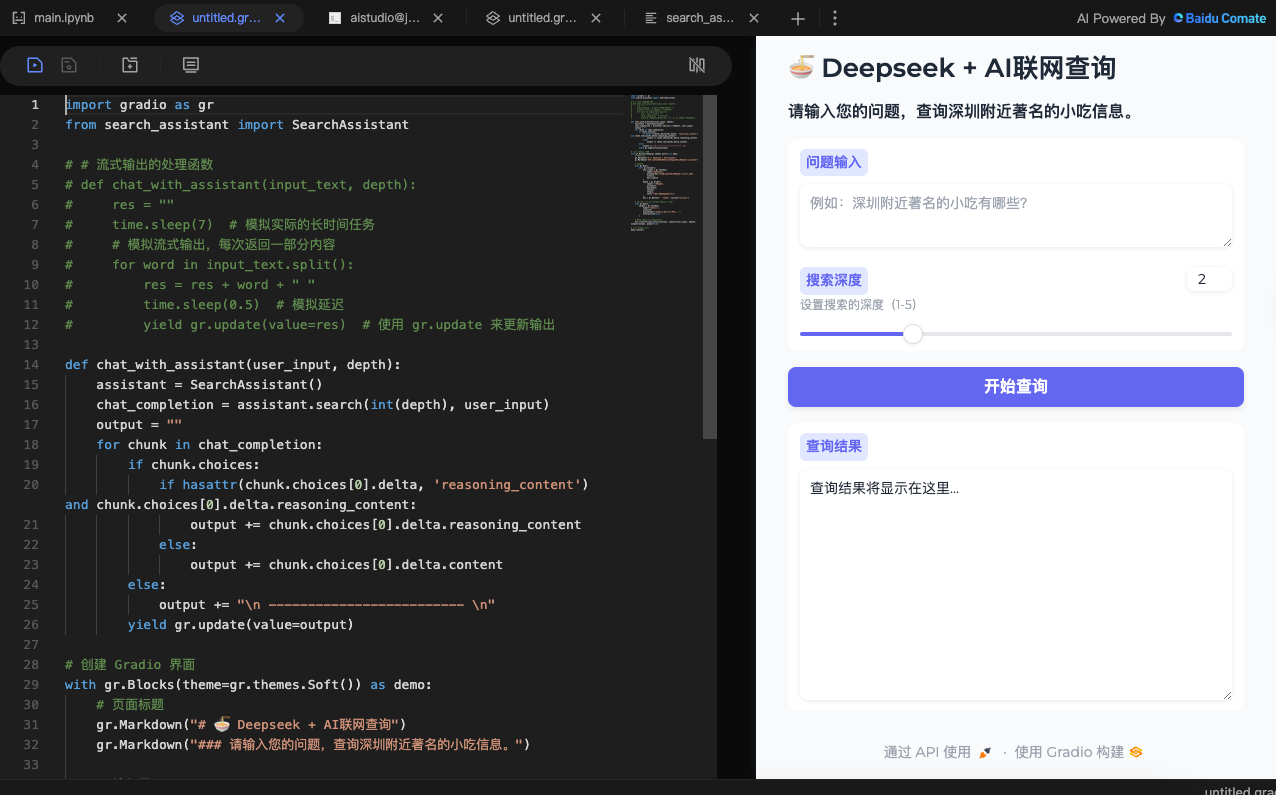Click the 使用 Gradio 构建 link
This screenshot has height=795, width=1276.
pos(1068,751)
